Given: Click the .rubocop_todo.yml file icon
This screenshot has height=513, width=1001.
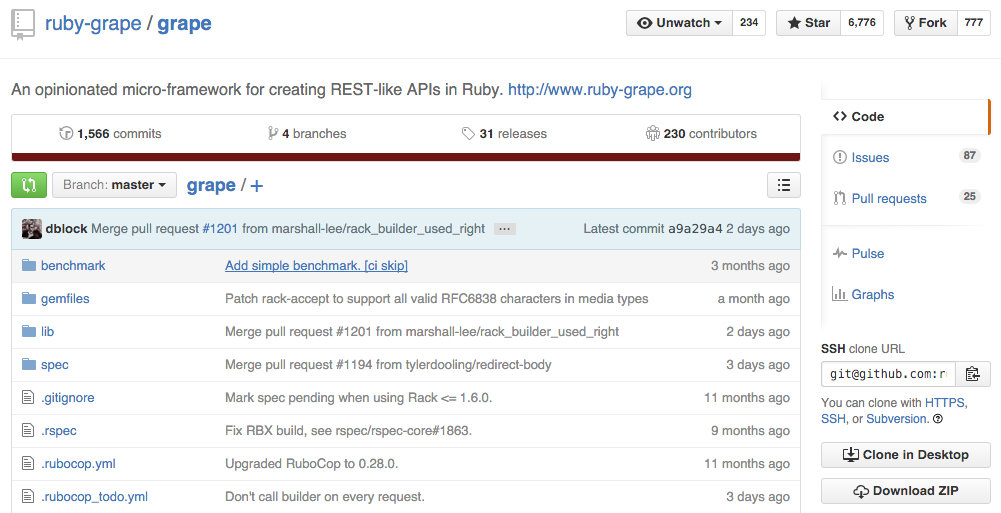Looking at the screenshot, I should tap(28, 497).
